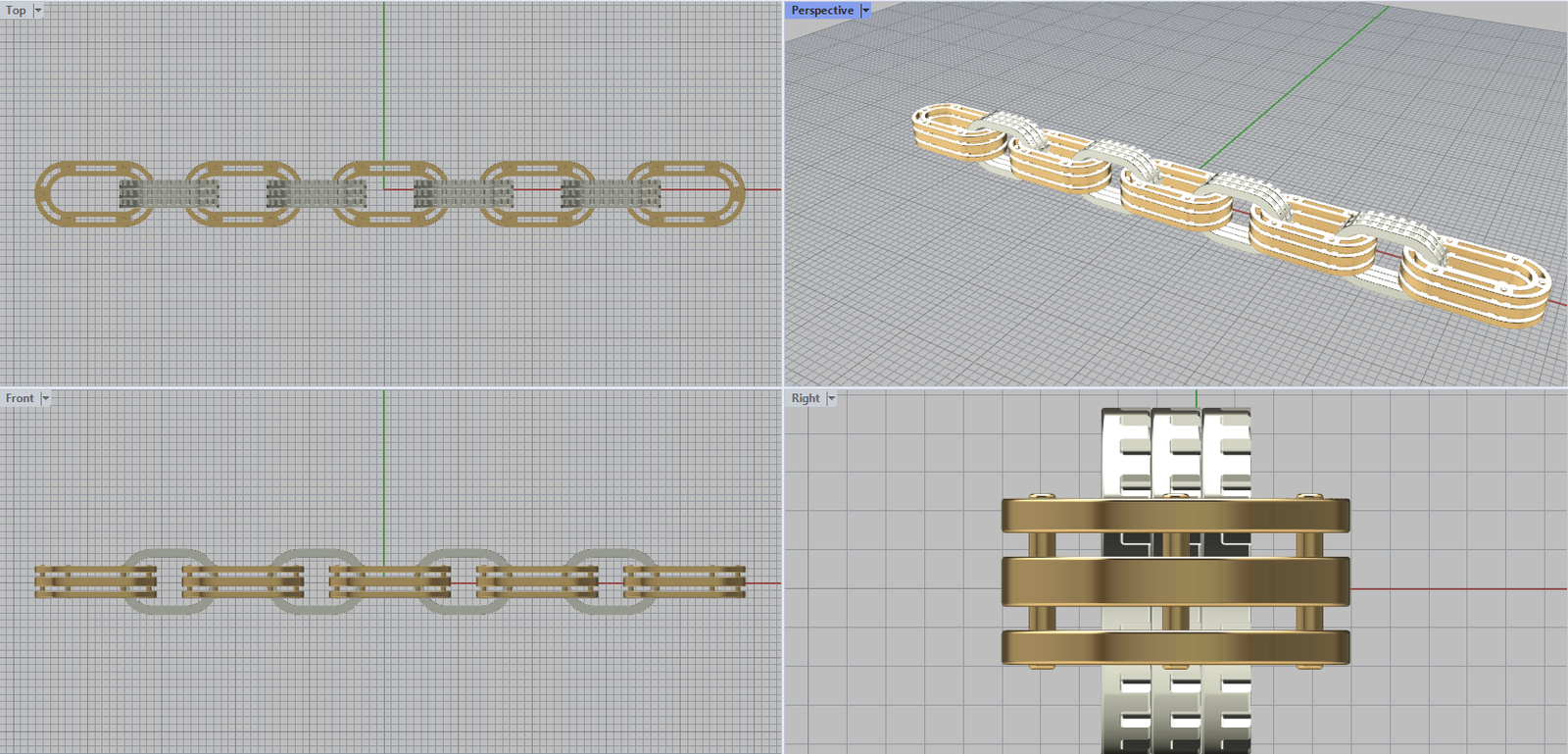
Task: Click the Front viewport title label
Action: coord(19,398)
